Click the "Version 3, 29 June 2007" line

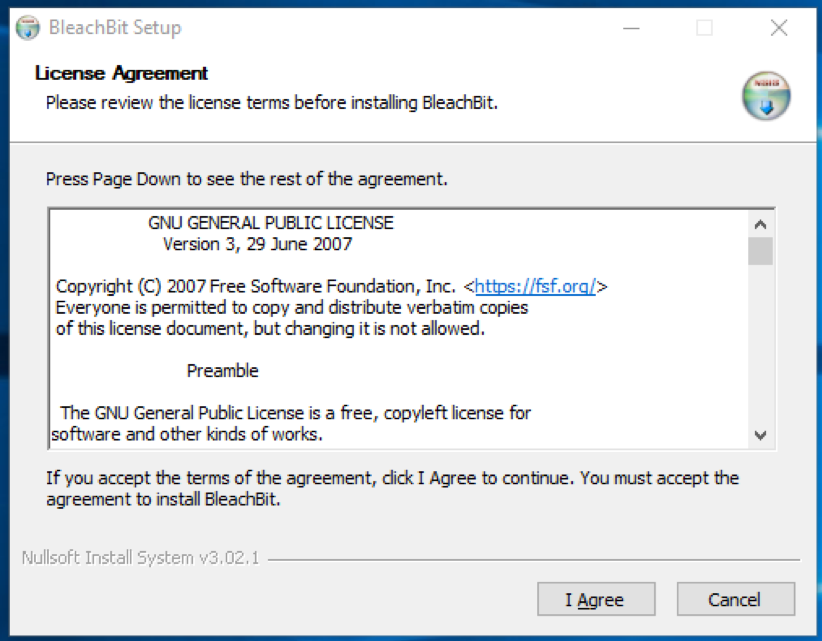coord(257,243)
